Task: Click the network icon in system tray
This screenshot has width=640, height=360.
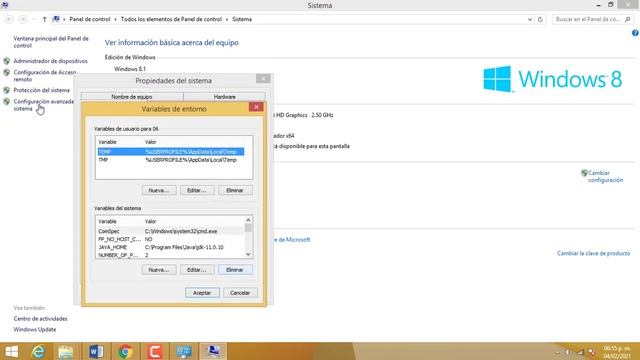Action: click(580, 352)
